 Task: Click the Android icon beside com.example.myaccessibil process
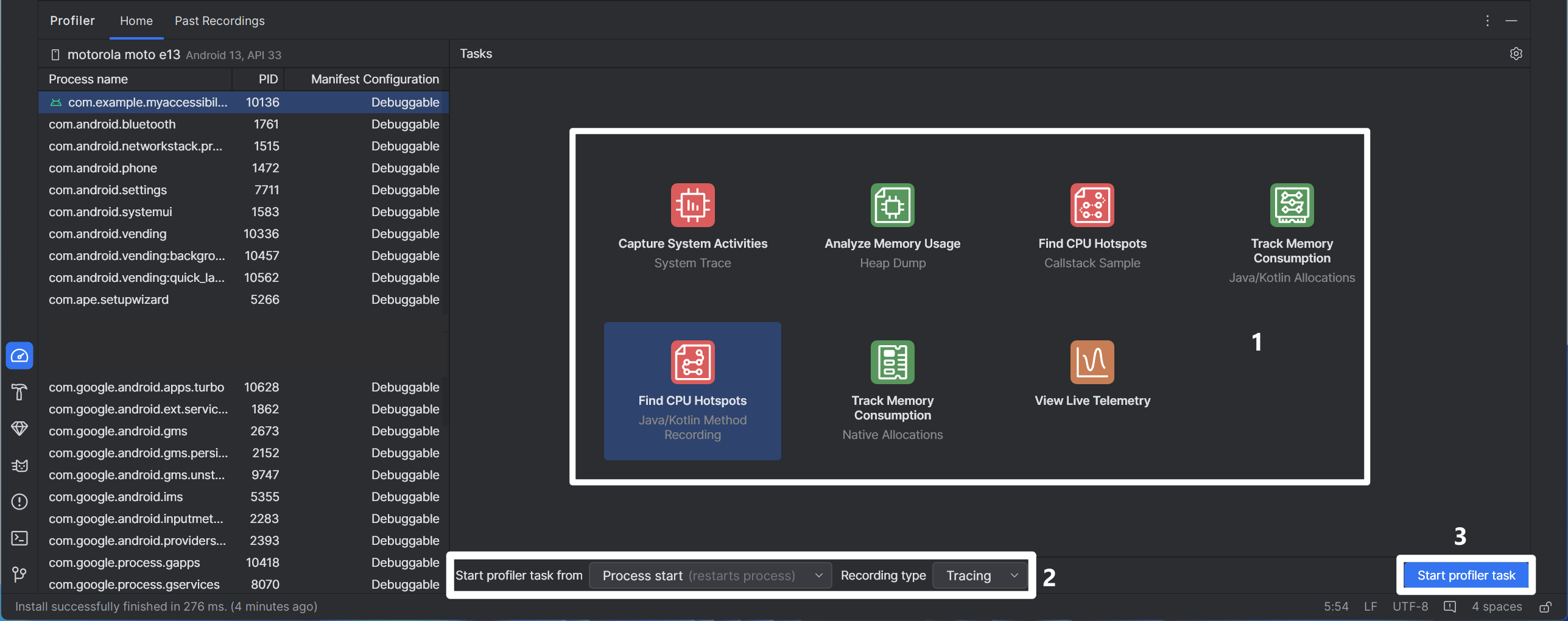(56, 102)
